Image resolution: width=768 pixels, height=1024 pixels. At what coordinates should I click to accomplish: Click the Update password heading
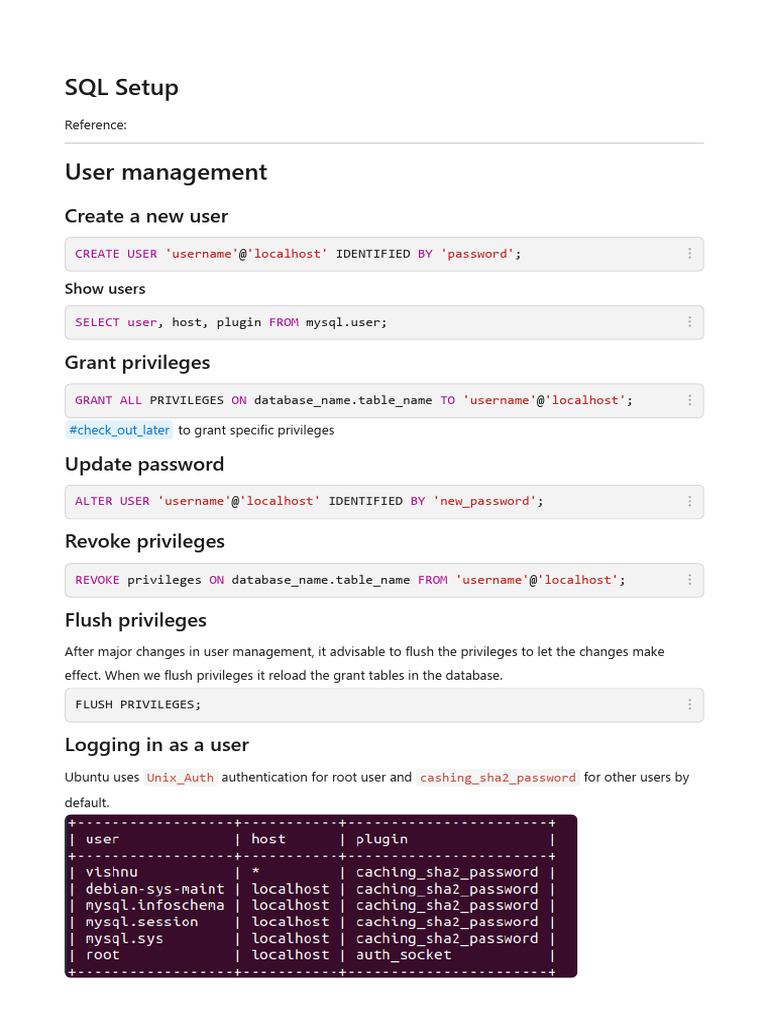click(x=144, y=464)
